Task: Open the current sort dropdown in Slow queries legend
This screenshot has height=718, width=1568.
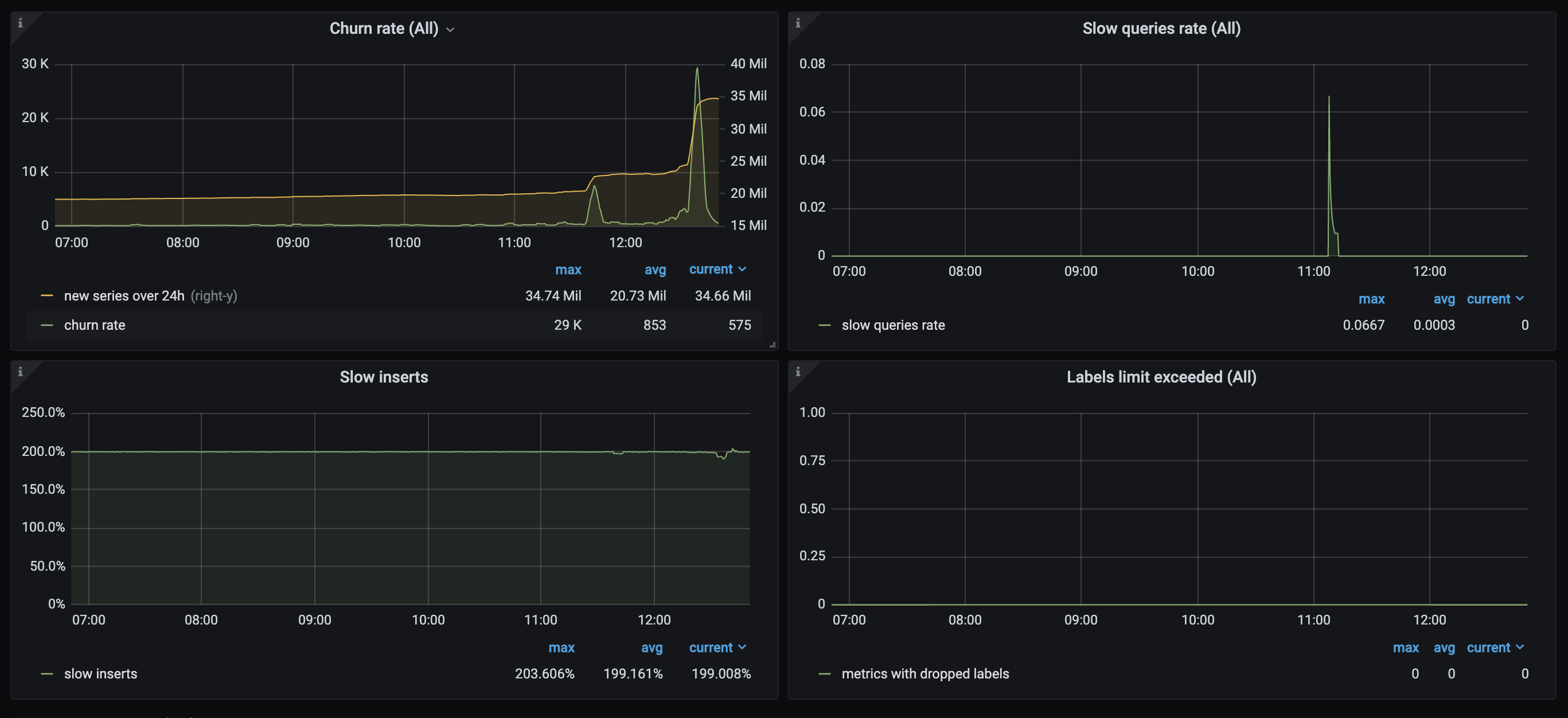Action: [x=1496, y=299]
